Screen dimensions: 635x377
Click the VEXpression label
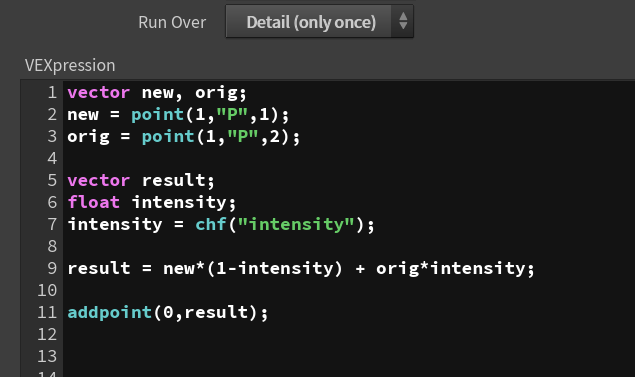[x=70, y=65]
